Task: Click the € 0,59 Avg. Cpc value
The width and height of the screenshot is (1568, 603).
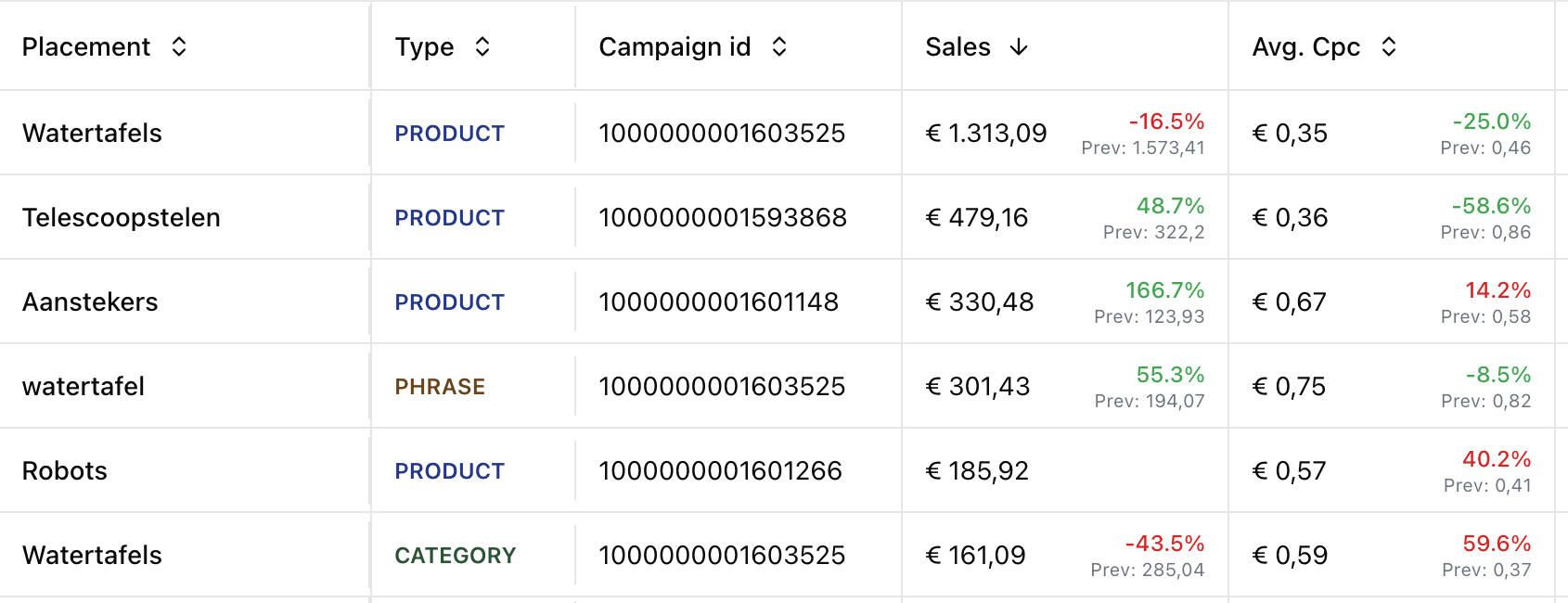Action: 1290,556
